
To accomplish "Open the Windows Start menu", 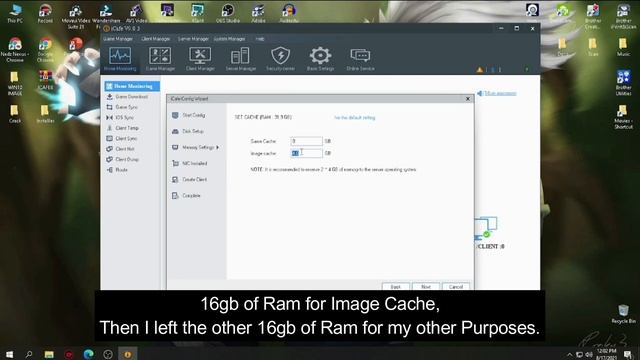I will [x=9, y=354].
